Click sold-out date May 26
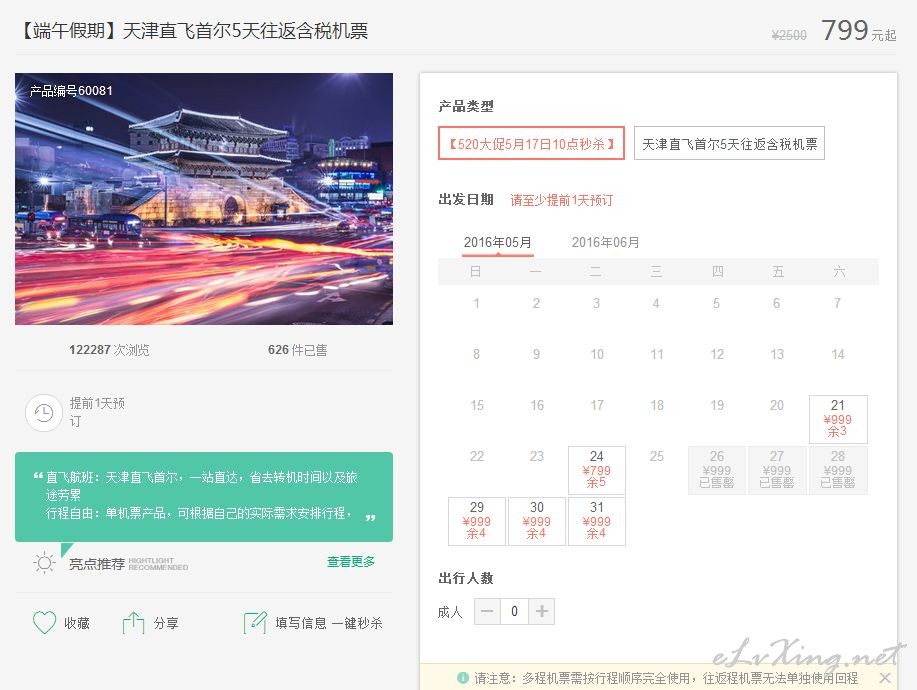Viewport: 917px width, 690px height. click(x=717, y=470)
